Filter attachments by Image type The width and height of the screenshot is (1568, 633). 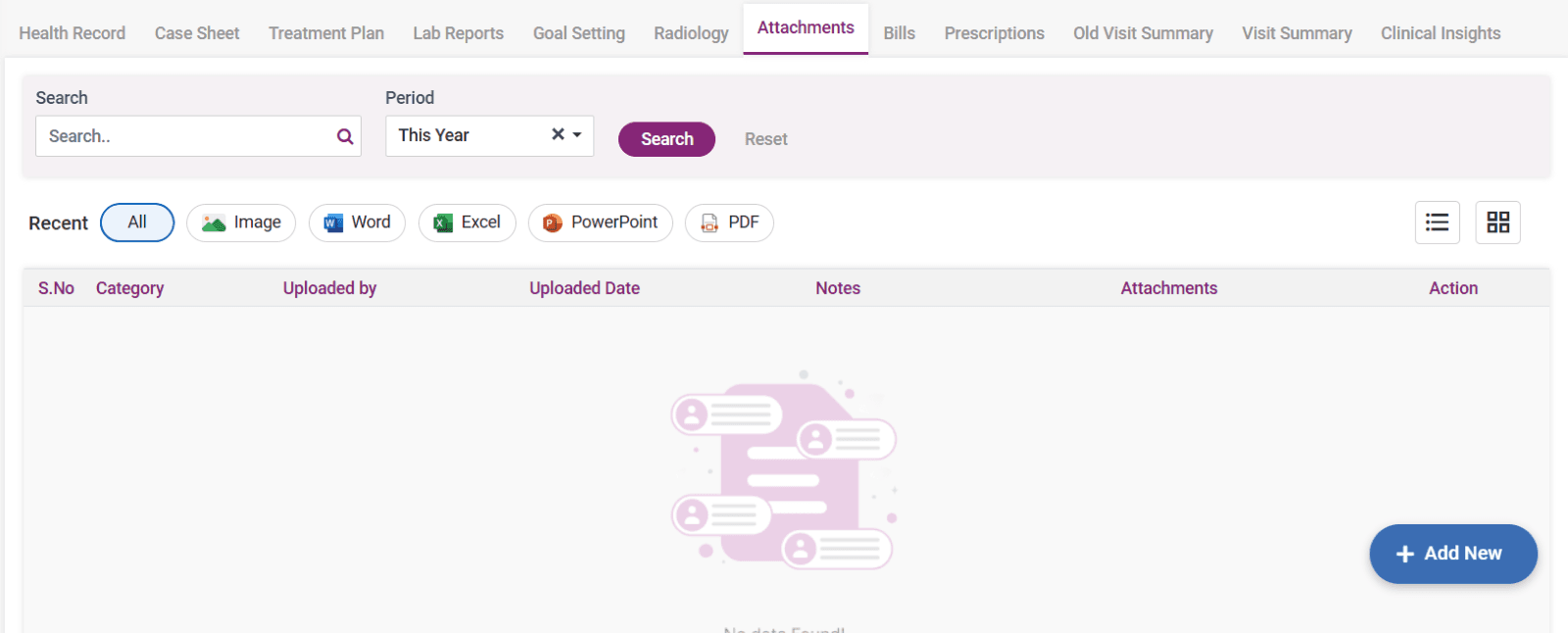(241, 223)
